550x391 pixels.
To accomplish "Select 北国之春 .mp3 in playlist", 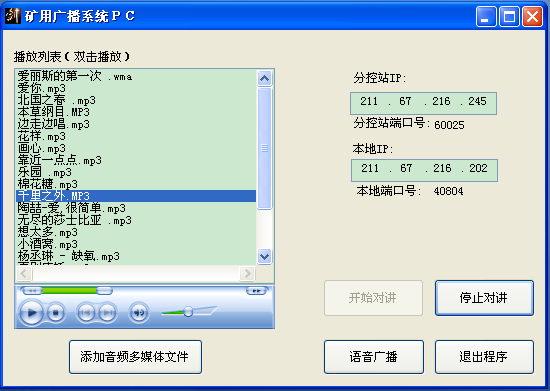I will 136,100.
